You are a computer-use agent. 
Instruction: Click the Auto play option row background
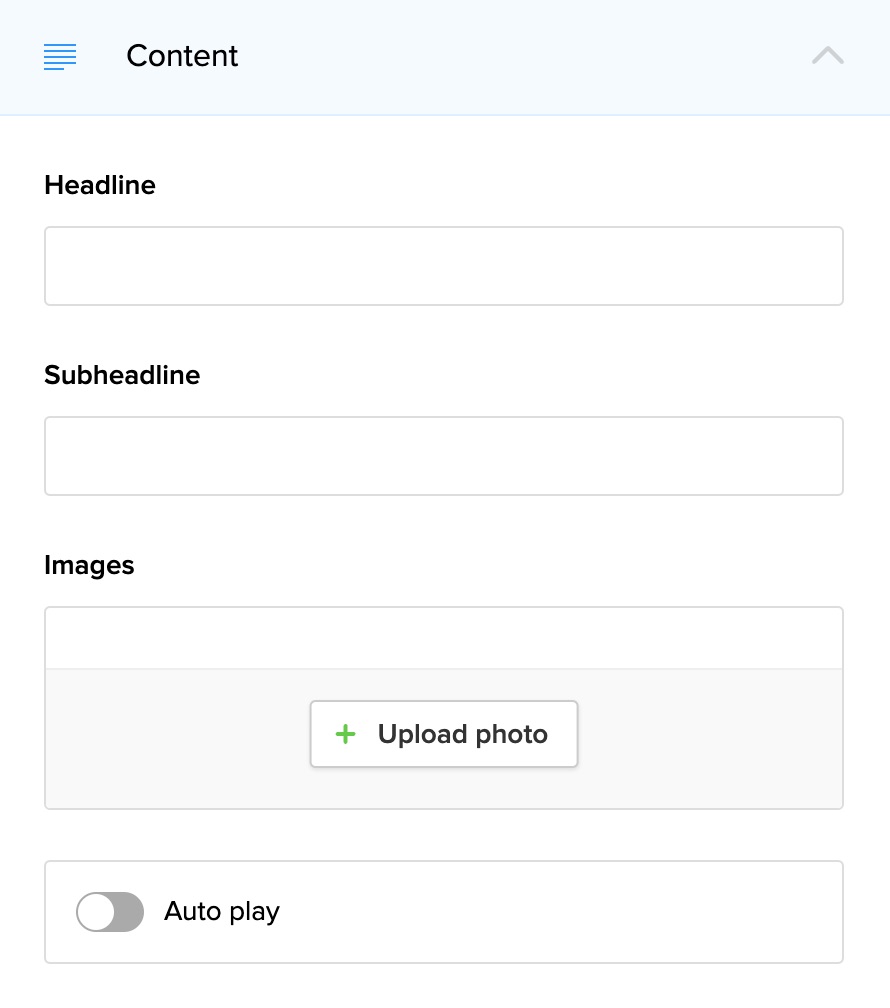pos(560,912)
